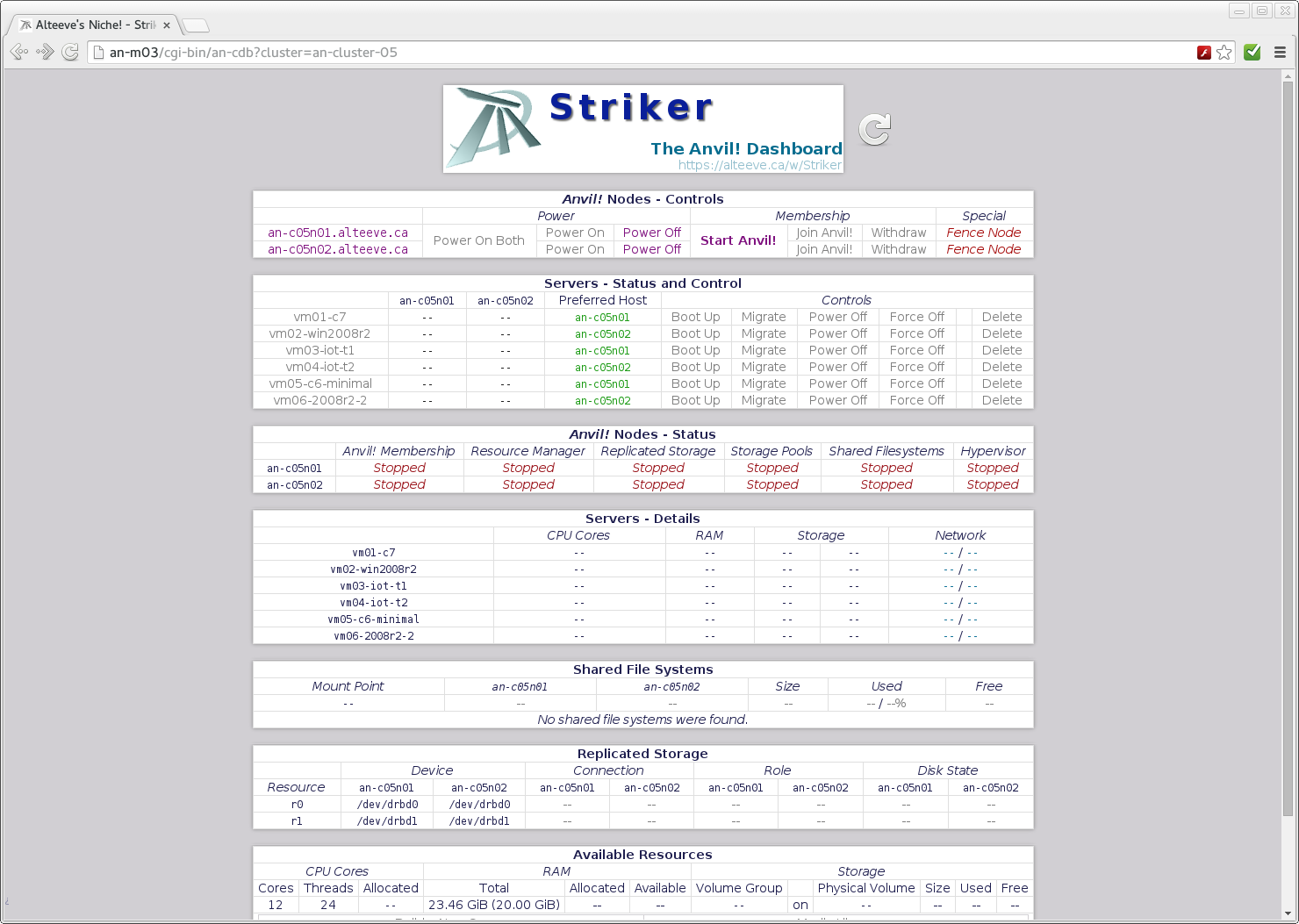This screenshot has height=924, width=1299.
Task: Click Force Off for vm04-iot-t2
Action: point(917,367)
